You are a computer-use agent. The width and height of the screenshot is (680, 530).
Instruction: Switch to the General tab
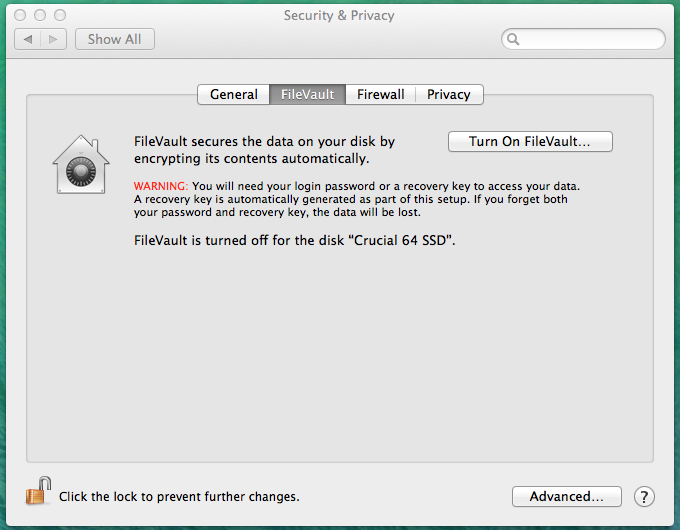coord(234,94)
